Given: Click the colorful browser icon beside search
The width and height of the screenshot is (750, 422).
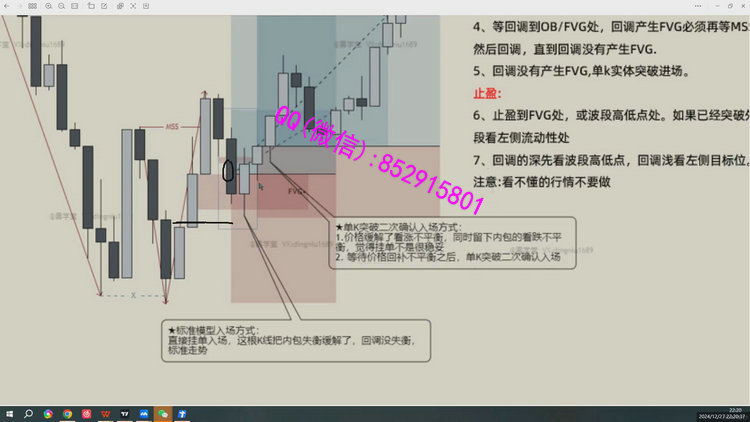Looking at the screenshot, I should point(48,413).
